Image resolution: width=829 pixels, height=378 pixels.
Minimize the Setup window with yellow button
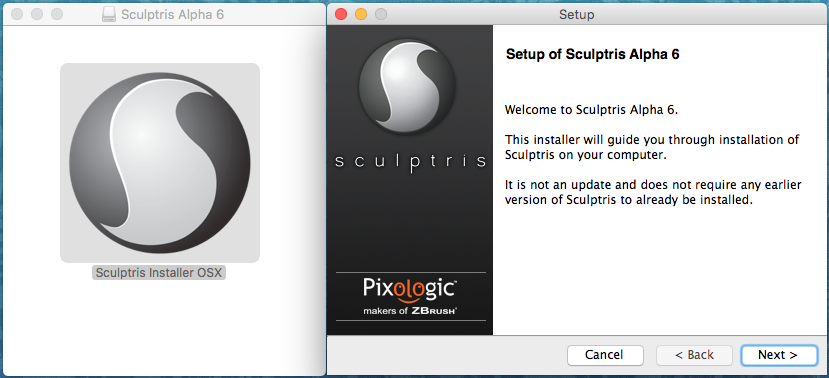coord(361,14)
